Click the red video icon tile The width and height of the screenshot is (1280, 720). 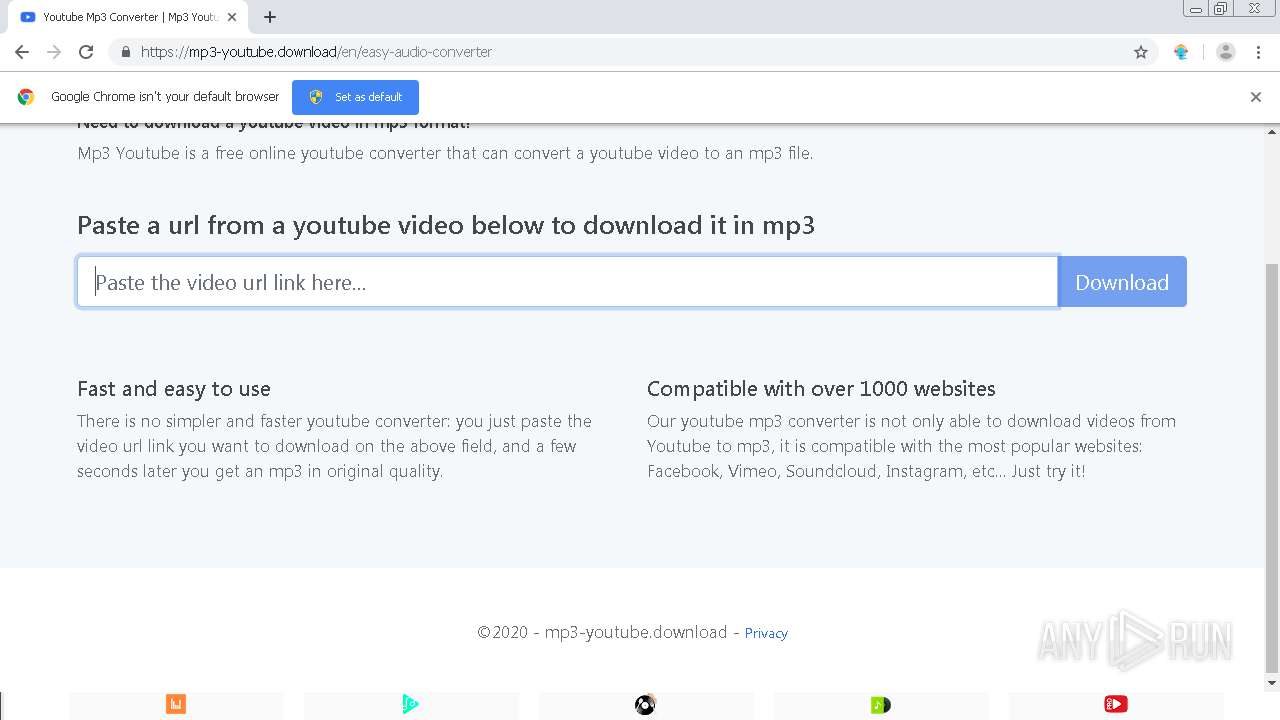point(1116,705)
